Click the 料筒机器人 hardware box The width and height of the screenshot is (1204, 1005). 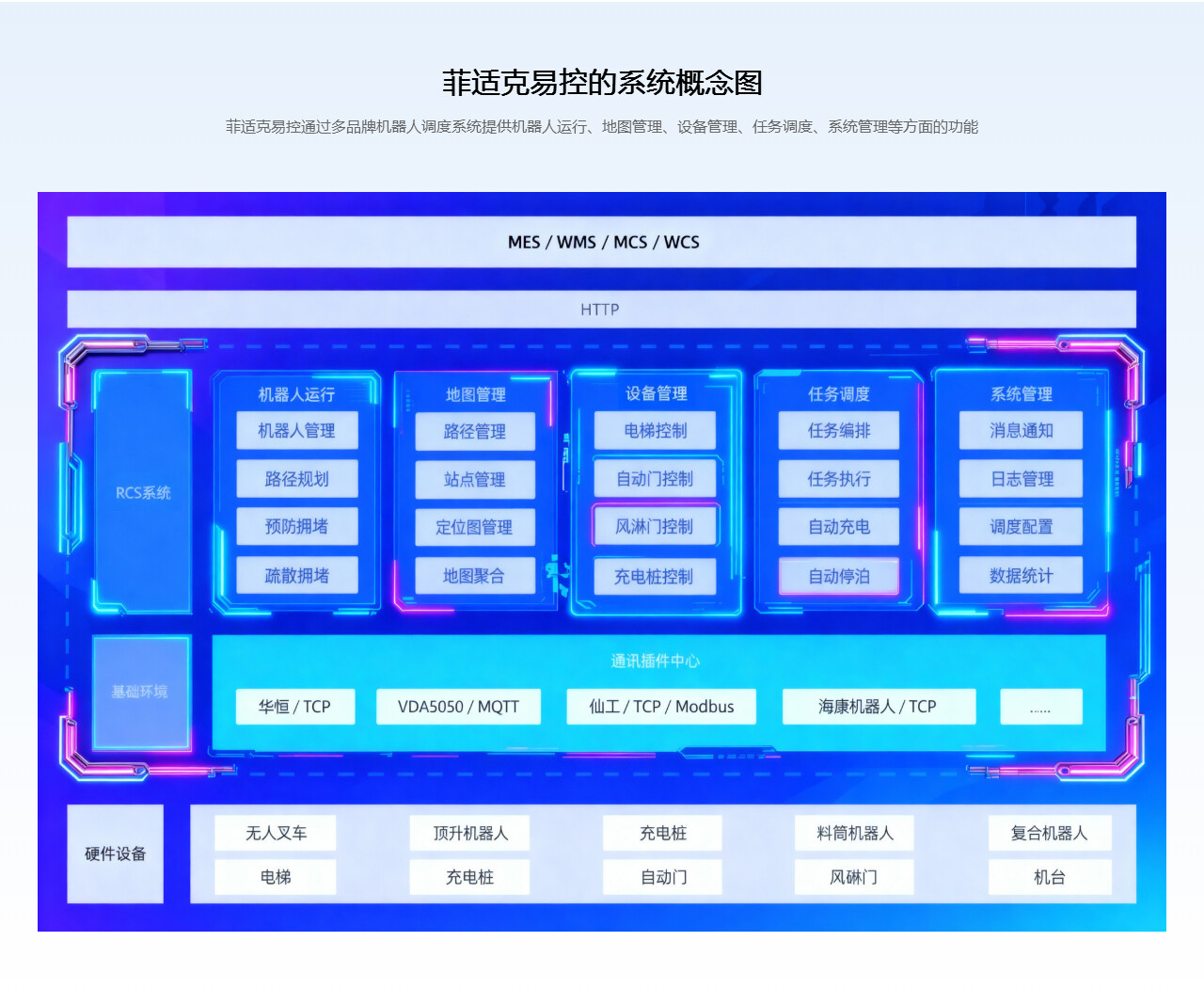(x=855, y=833)
